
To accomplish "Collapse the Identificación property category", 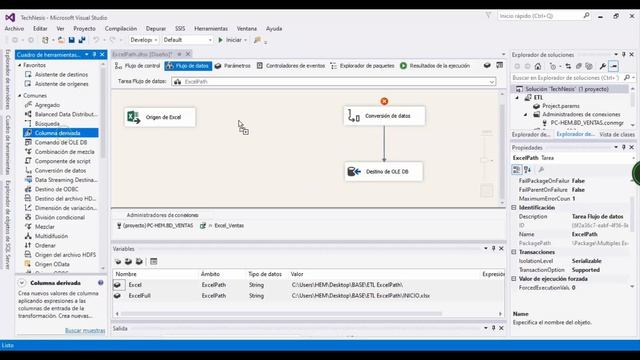I will click(514, 208).
